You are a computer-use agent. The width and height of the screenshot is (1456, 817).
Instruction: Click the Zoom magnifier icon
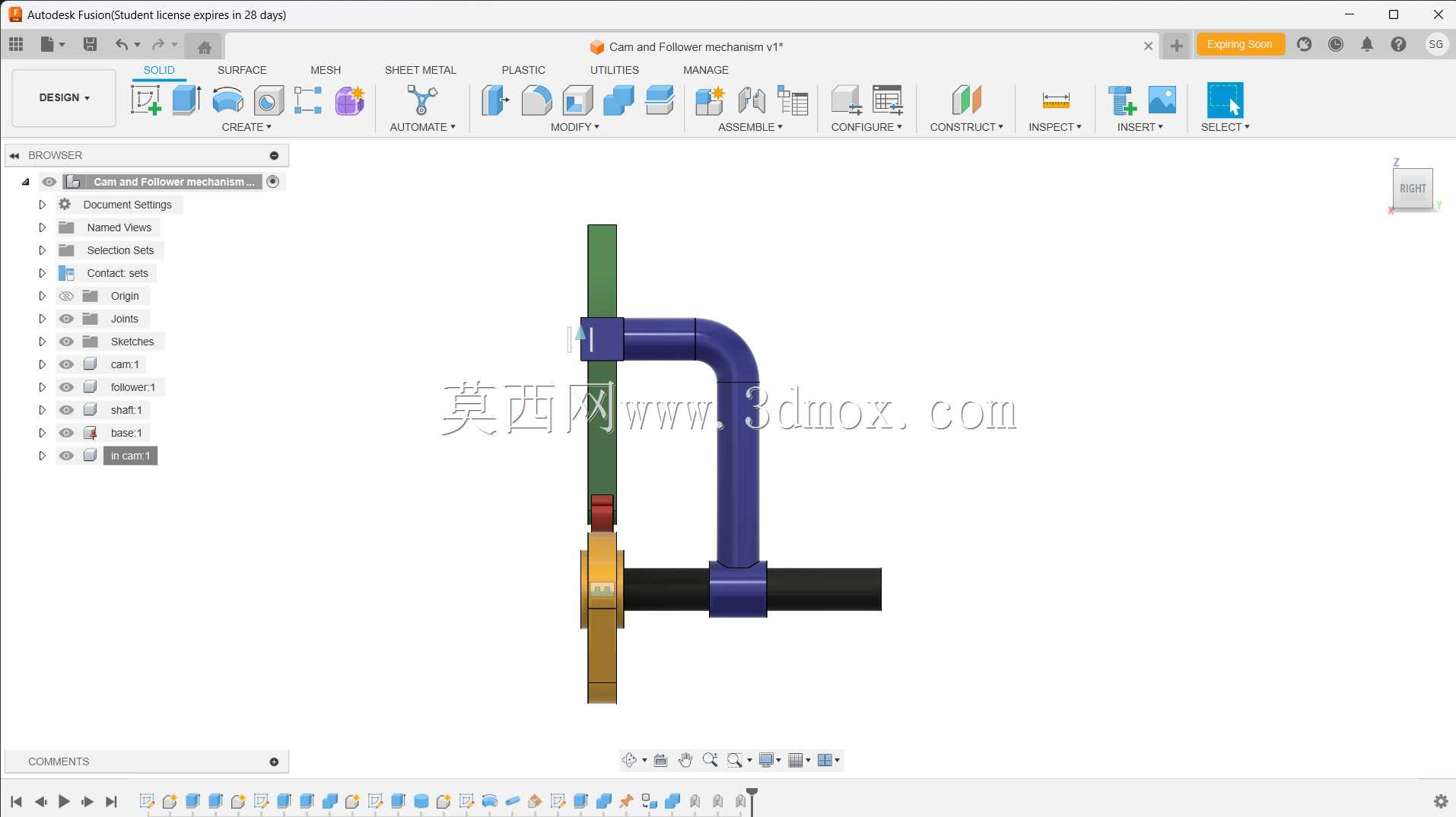pyautogui.click(x=711, y=760)
